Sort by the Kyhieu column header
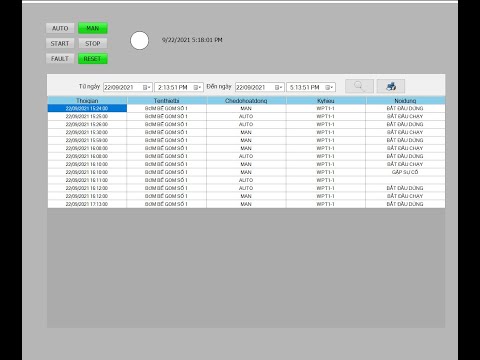This screenshot has height=360, width=480. coord(326,100)
